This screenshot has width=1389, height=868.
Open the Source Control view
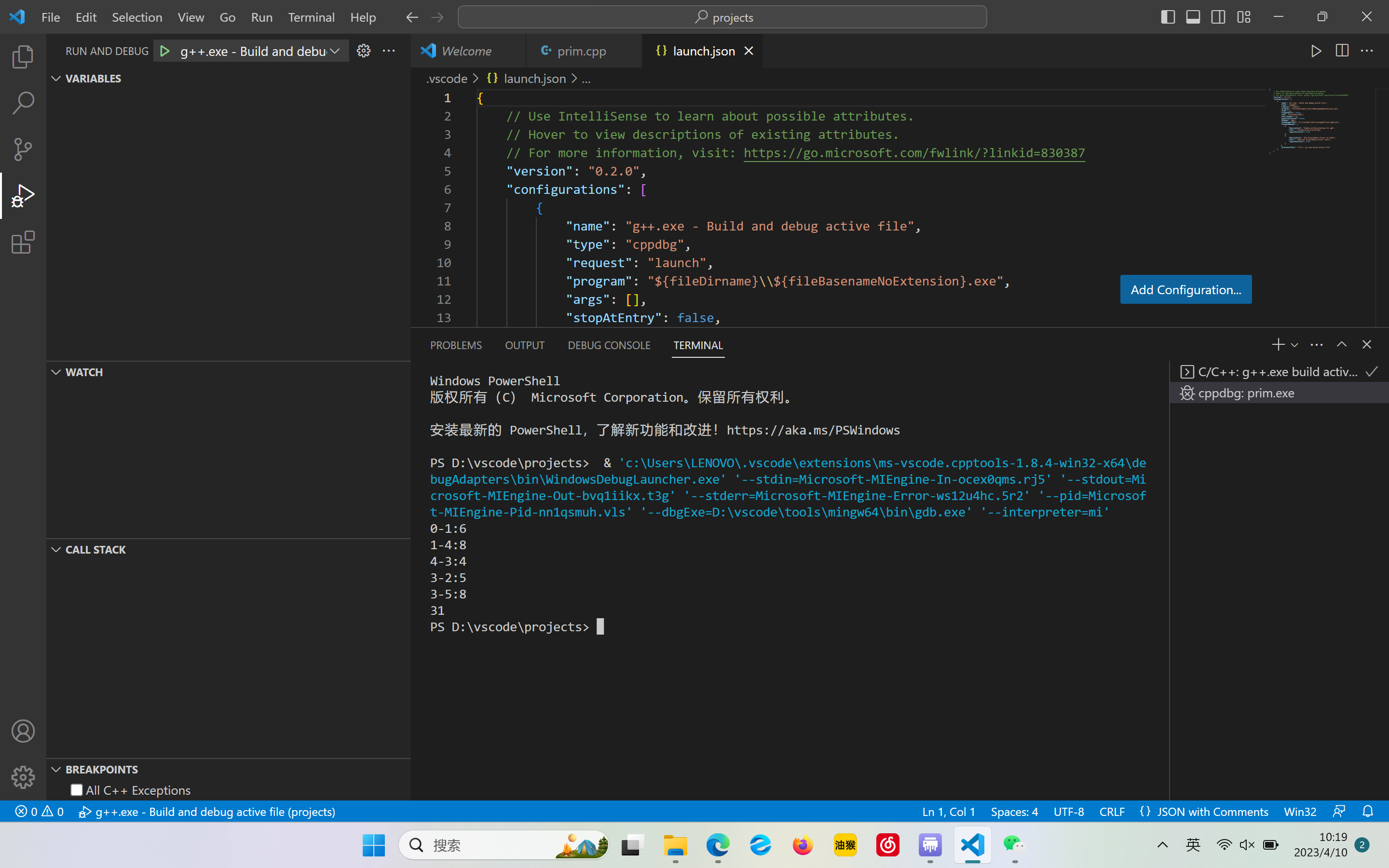(23, 149)
